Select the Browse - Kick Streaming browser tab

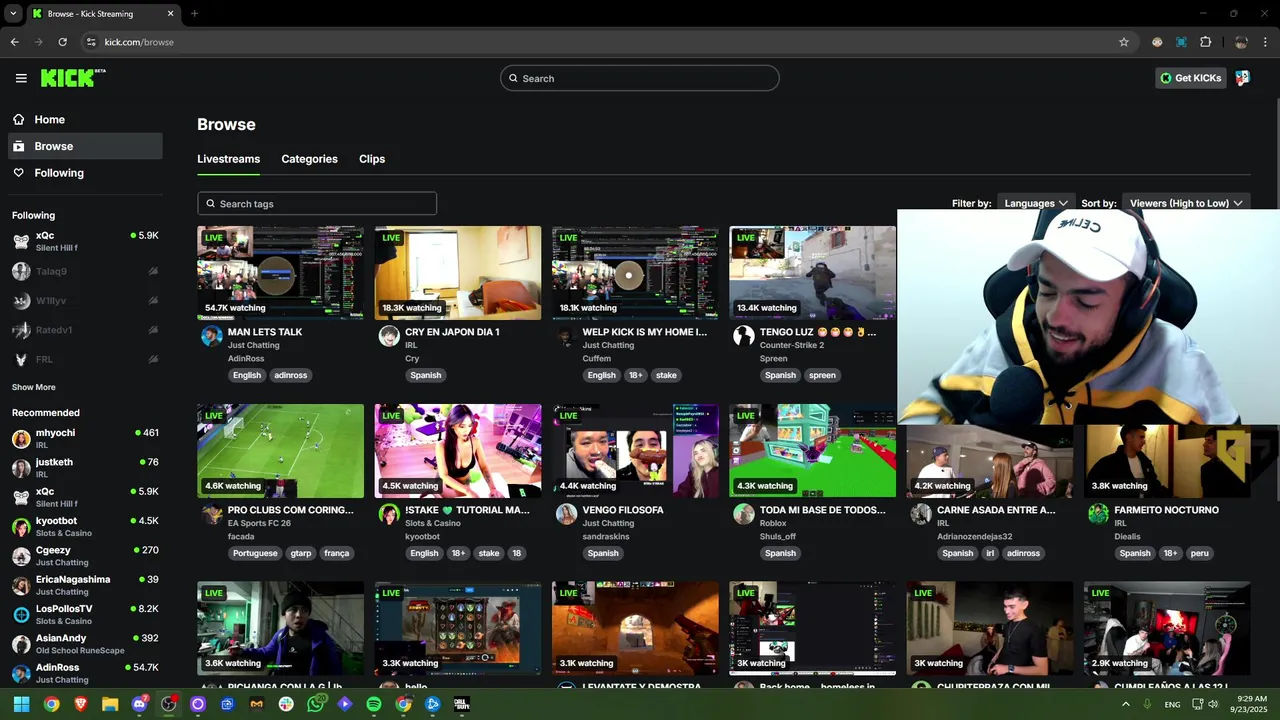102,14
